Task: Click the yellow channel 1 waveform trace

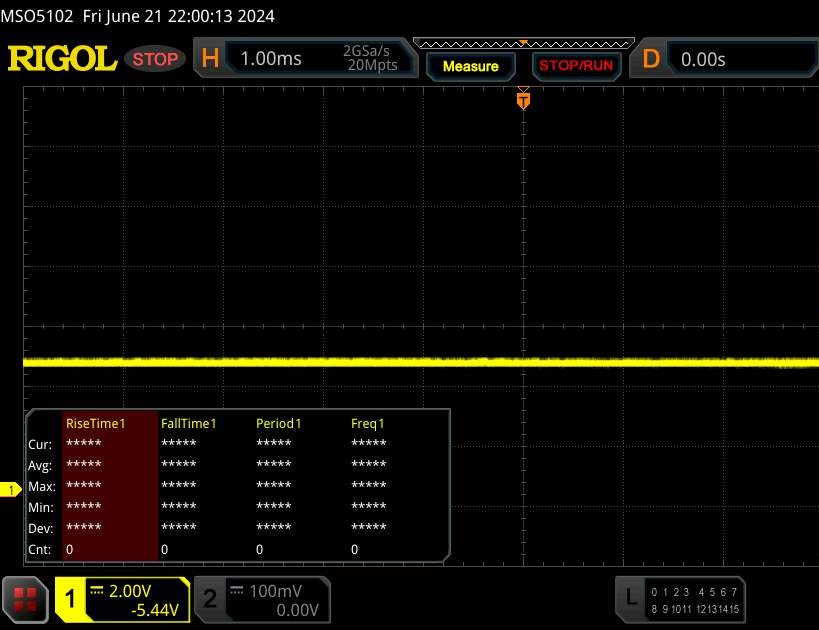Action: (421, 361)
